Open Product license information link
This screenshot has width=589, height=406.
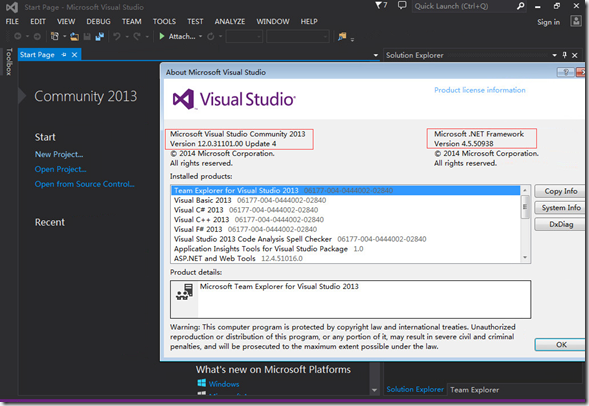point(480,90)
